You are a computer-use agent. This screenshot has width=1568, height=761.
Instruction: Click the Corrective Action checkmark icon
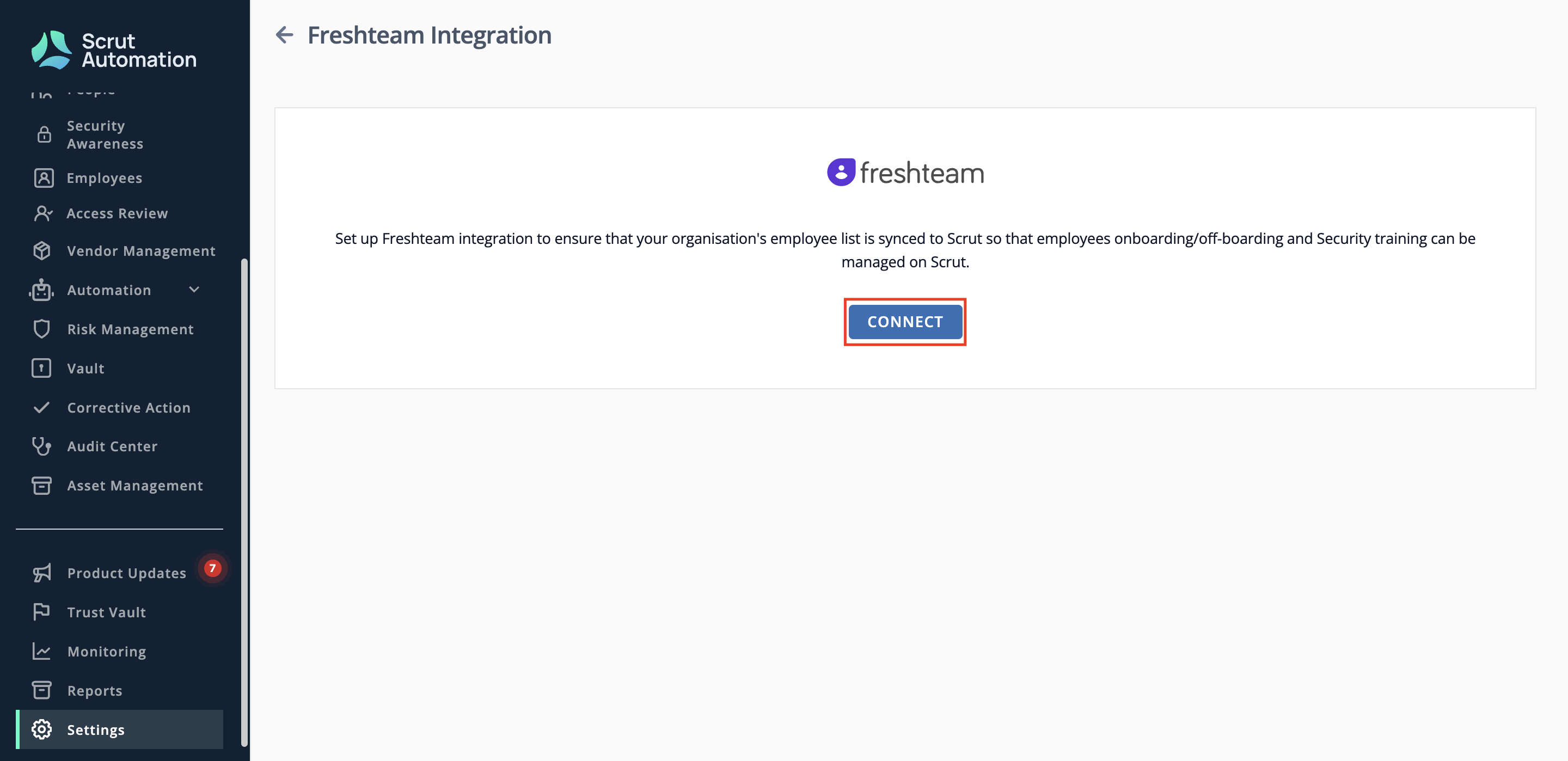point(41,407)
